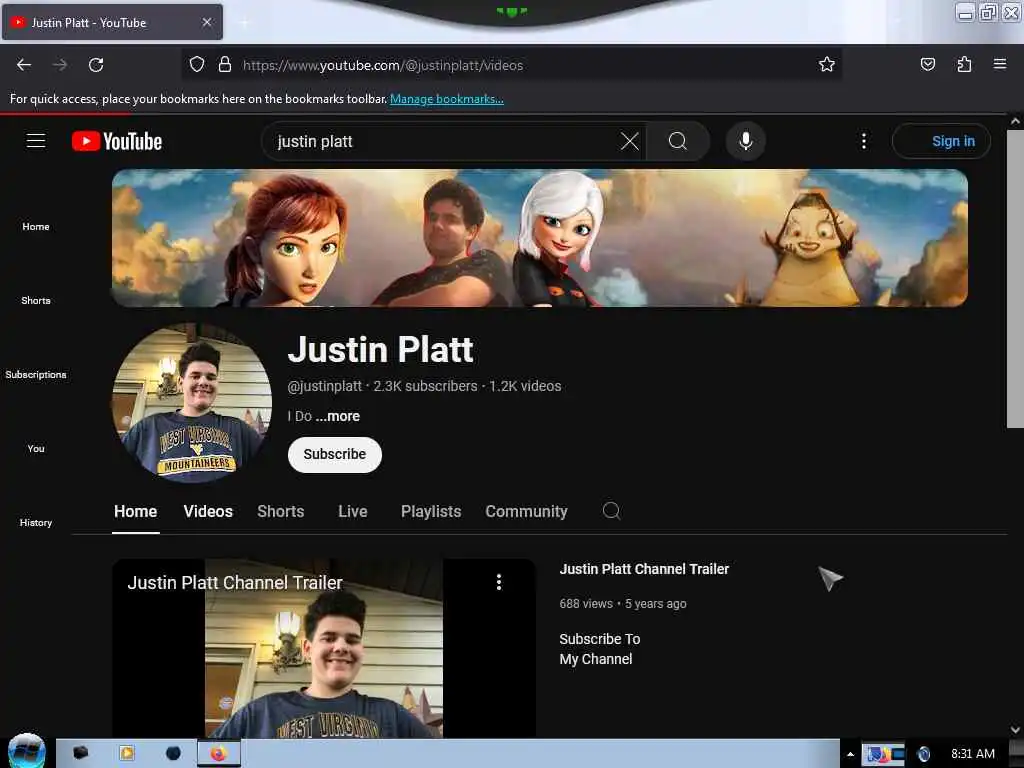Click the channel banner image
1024x768 pixels.
pyautogui.click(x=539, y=238)
